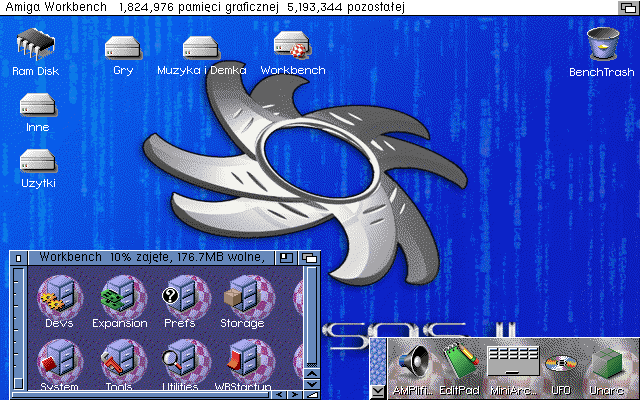
Task: Click the Amiga Workbench screen title bar
Action: point(308,7)
